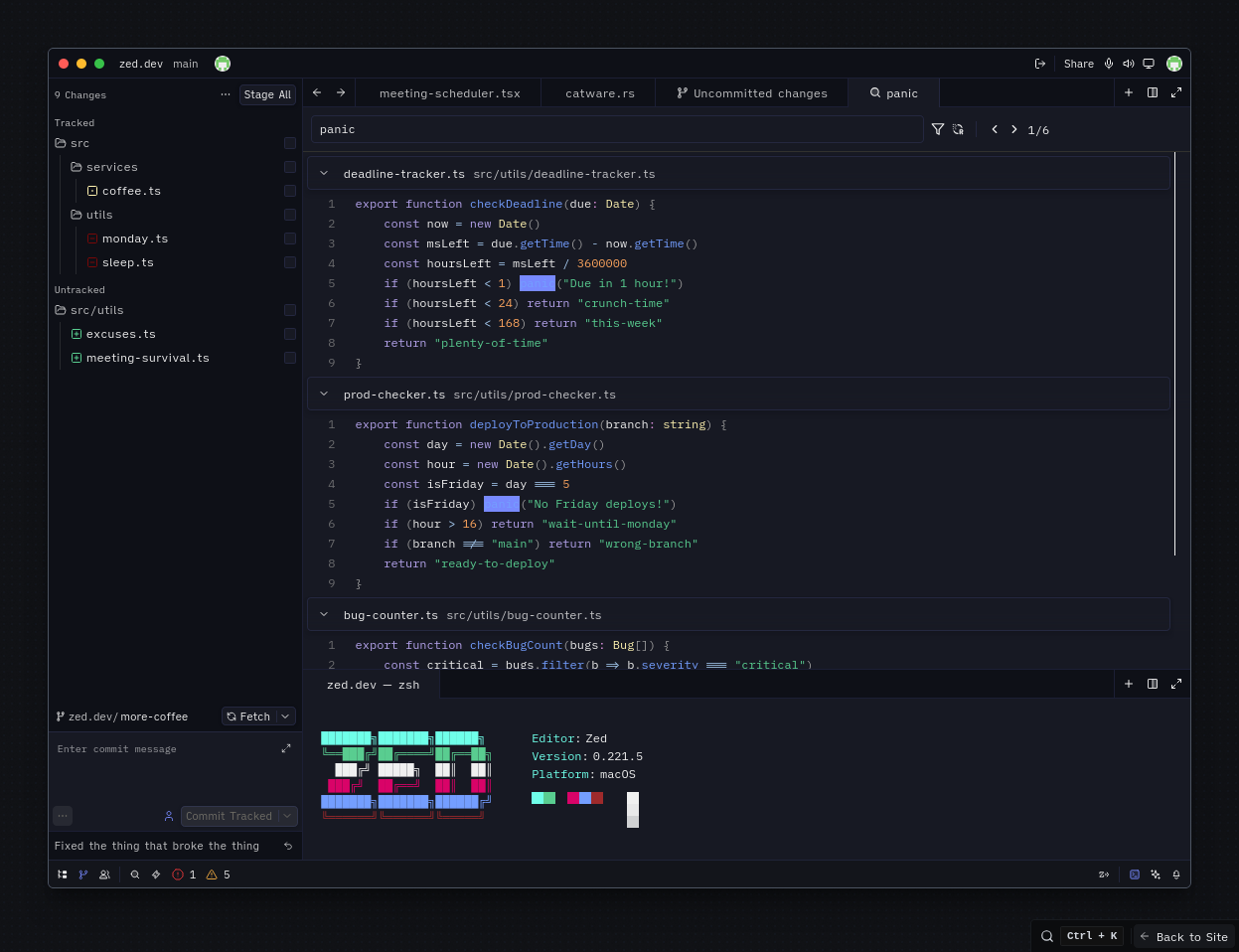1239x952 pixels.
Task: Open the Uncommitted changes tab
Action: coord(752,92)
